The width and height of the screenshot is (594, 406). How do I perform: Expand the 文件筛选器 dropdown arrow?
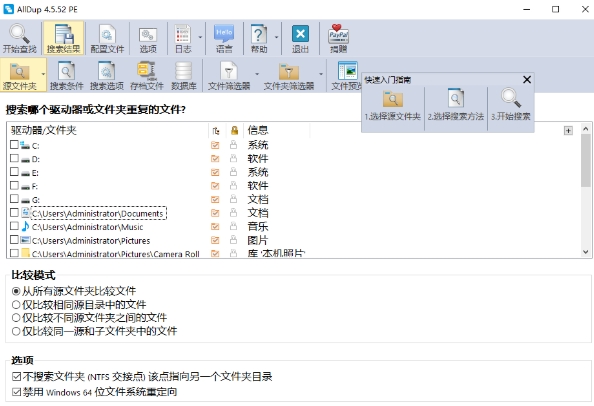(257, 75)
